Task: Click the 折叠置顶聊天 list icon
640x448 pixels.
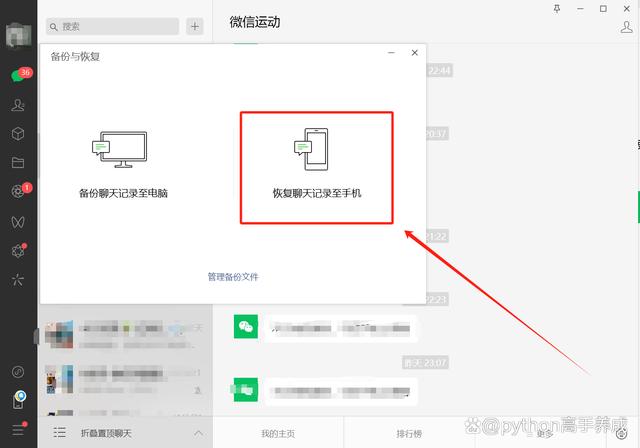Action: 60,432
